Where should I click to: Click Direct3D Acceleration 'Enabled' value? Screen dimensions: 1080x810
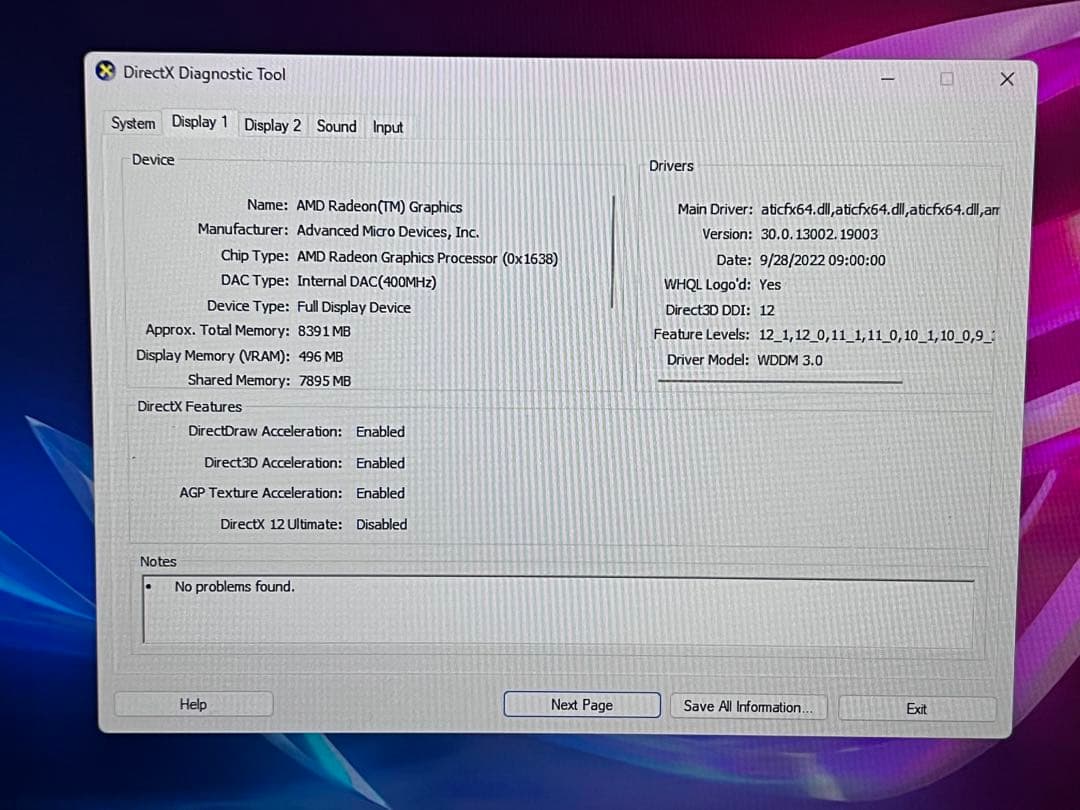(380, 464)
